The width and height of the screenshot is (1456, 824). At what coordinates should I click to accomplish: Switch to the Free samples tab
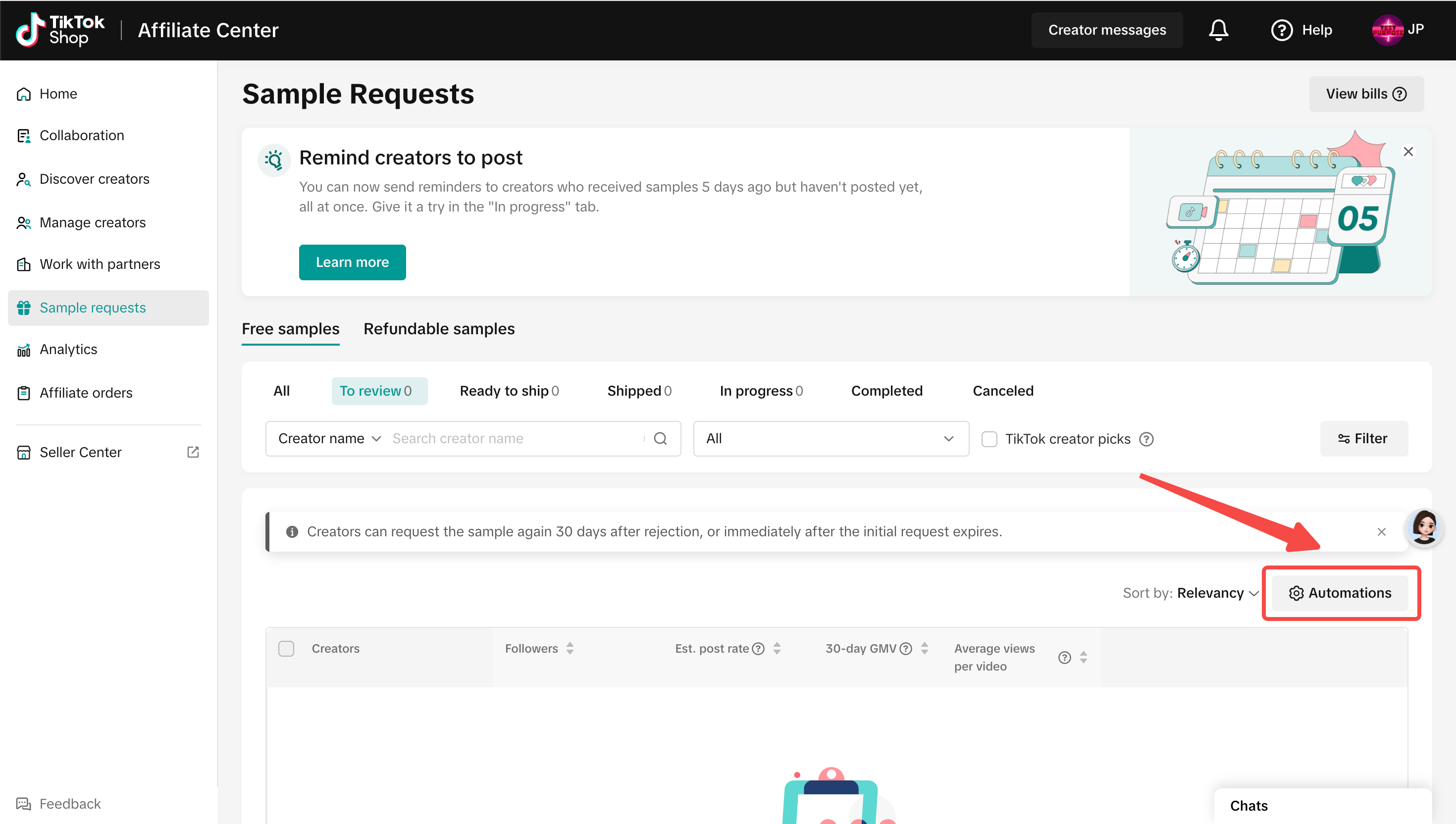(290, 329)
